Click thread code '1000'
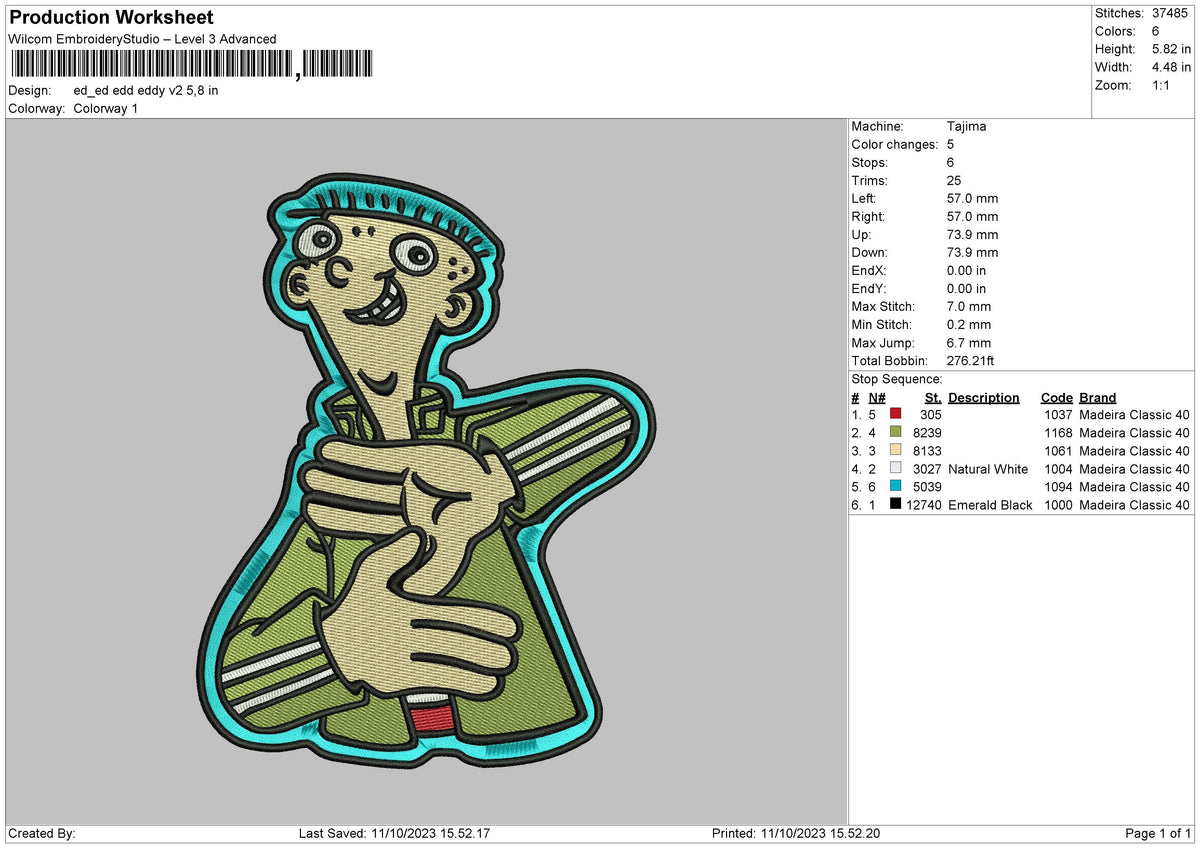This screenshot has width=1200, height=848. coord(1057,505)
